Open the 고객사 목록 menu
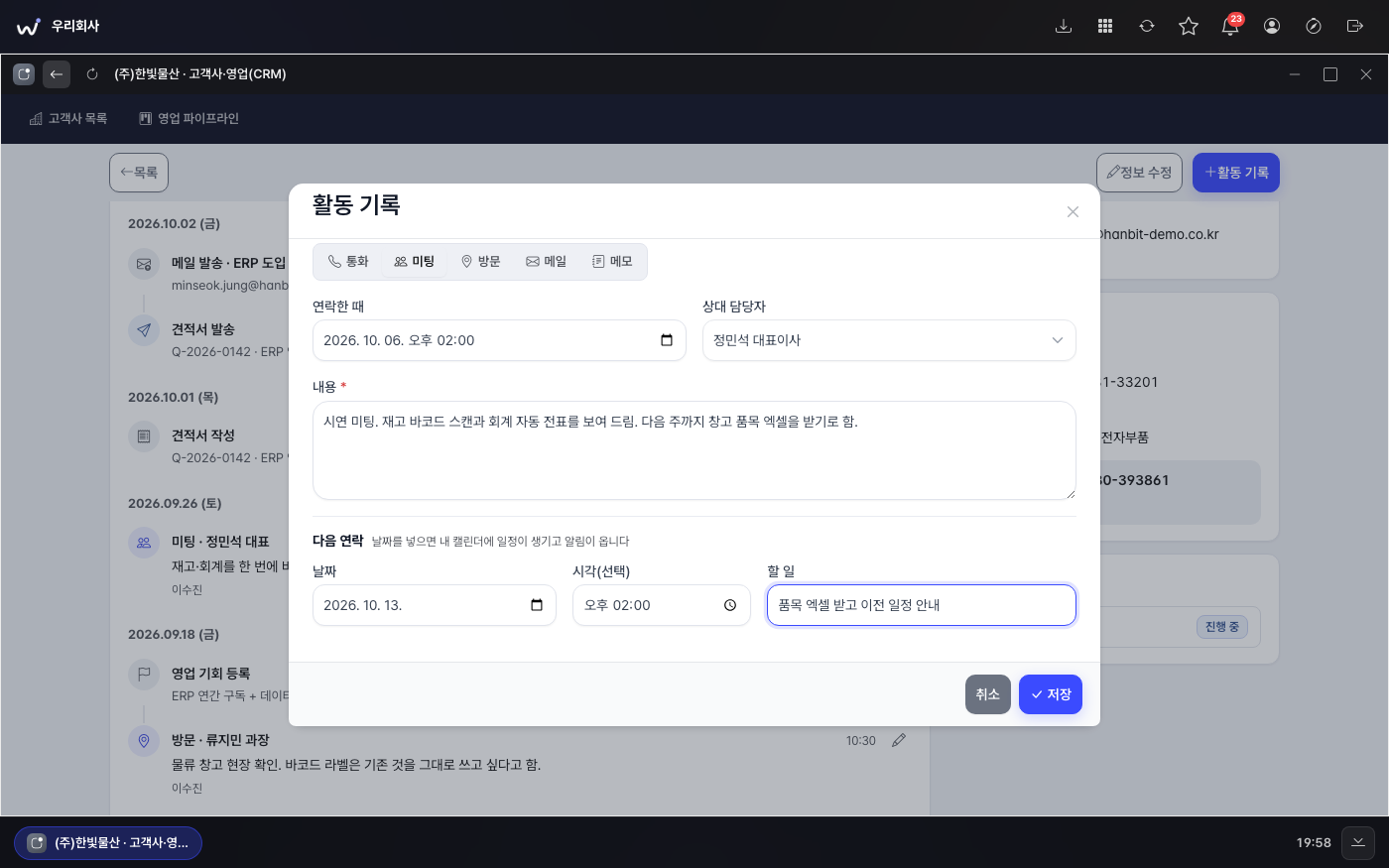Viewport: 1389px width, 868px height. pyautogui.click(x=68, y=119)
